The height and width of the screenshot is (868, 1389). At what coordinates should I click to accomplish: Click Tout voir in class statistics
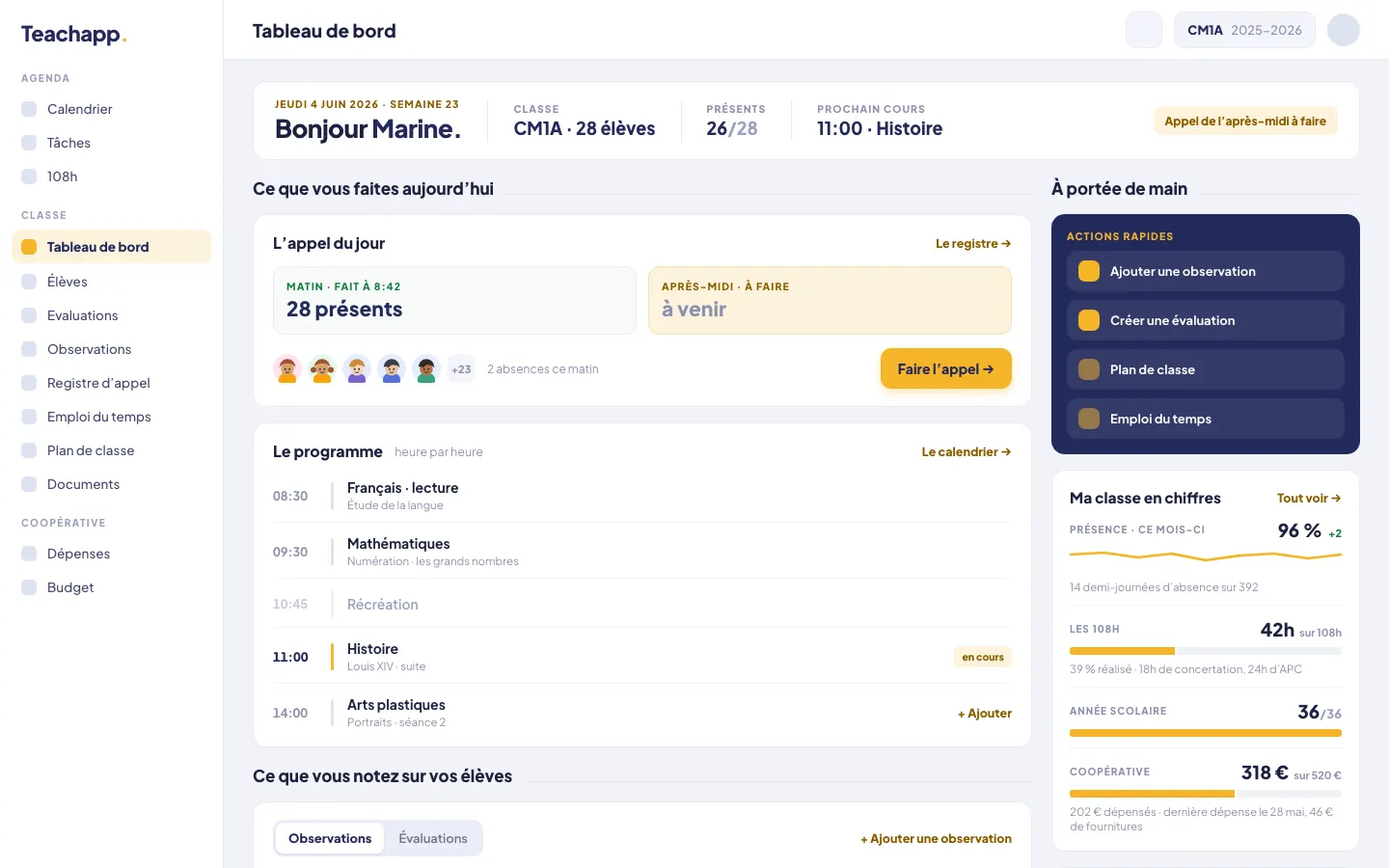click(x=1309, y=498)
